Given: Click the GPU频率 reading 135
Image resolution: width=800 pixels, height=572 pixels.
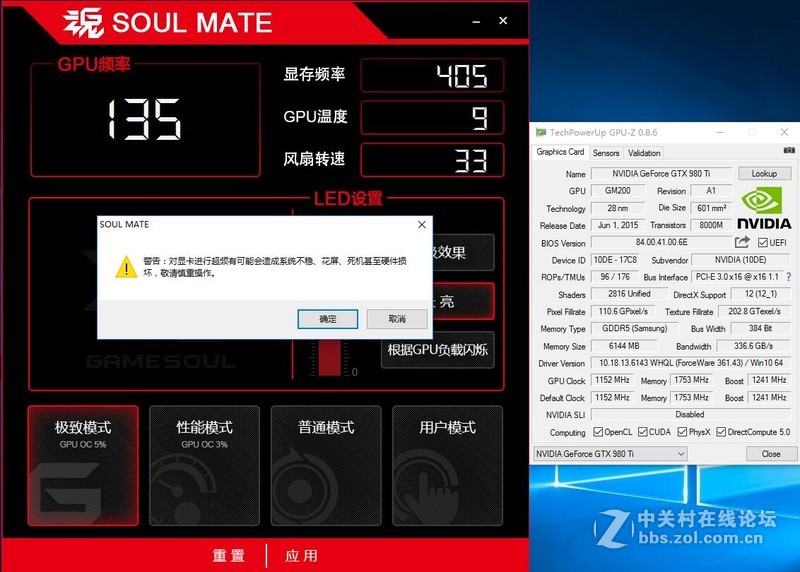Looking at the screenshot, I should pos(144,119).
